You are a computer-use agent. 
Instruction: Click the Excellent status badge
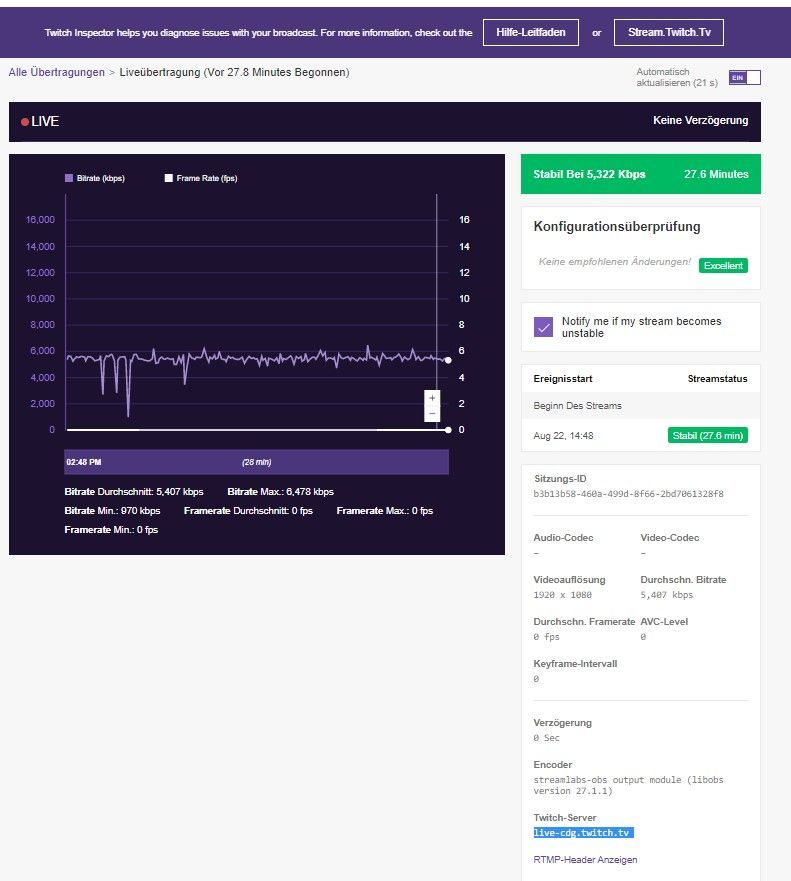click(x=723, y=265)
